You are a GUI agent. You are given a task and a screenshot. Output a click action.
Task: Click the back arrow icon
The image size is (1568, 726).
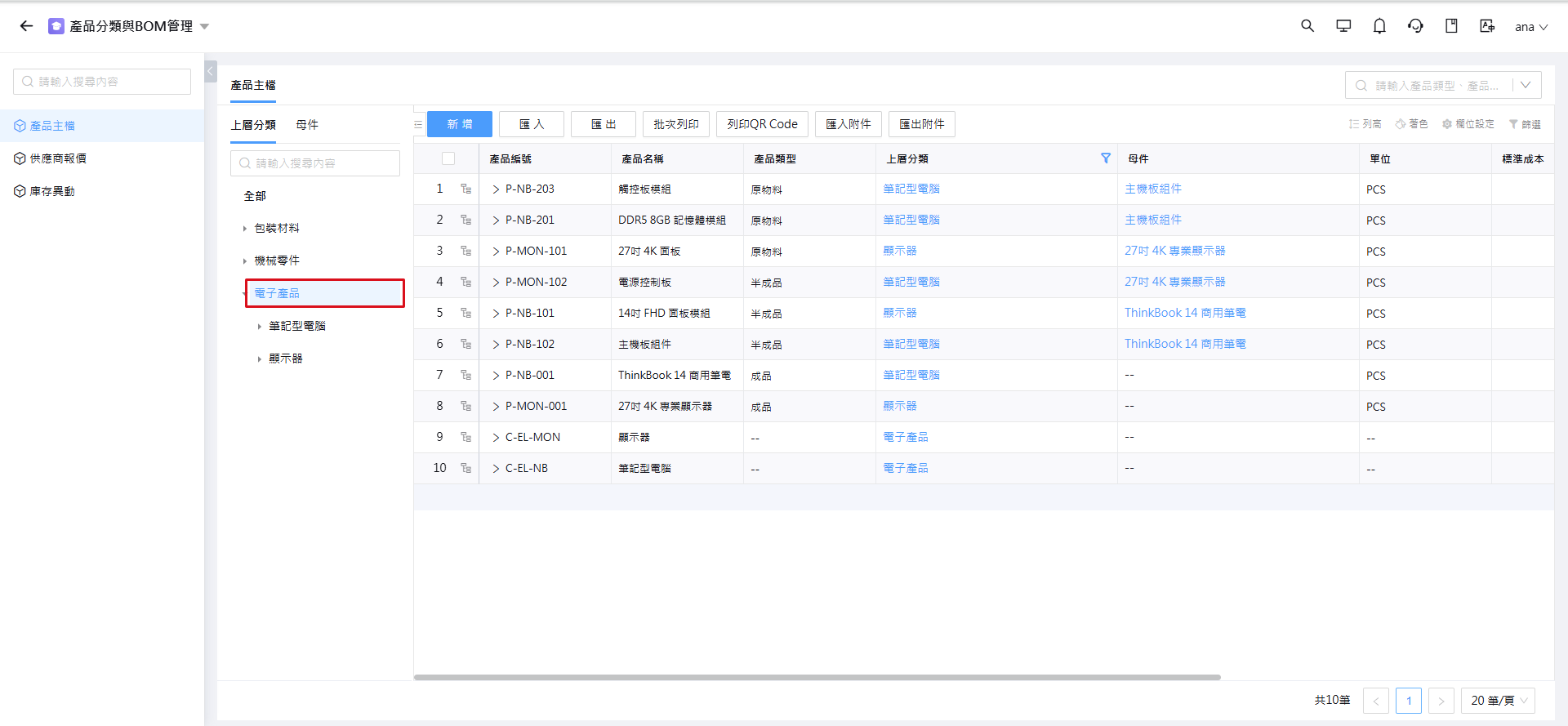[26, 26]
